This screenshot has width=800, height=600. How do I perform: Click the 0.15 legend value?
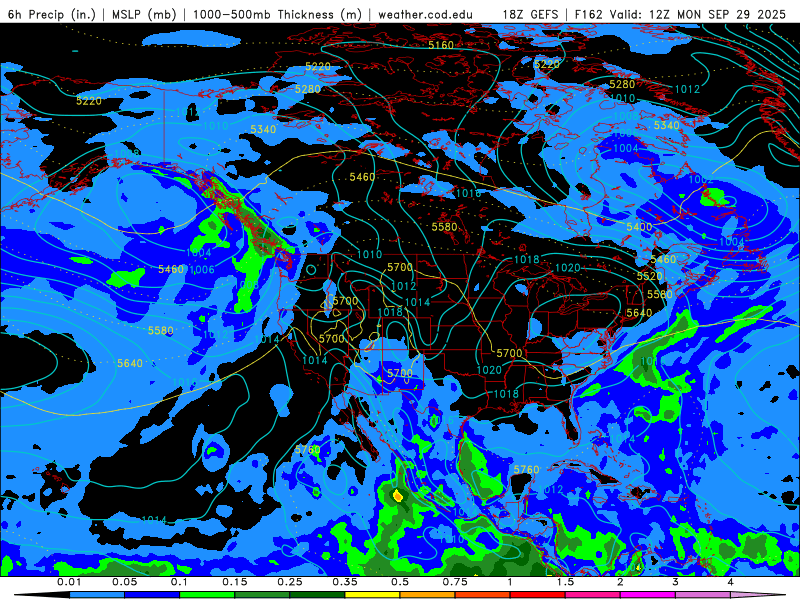click(x=235, y=582)
